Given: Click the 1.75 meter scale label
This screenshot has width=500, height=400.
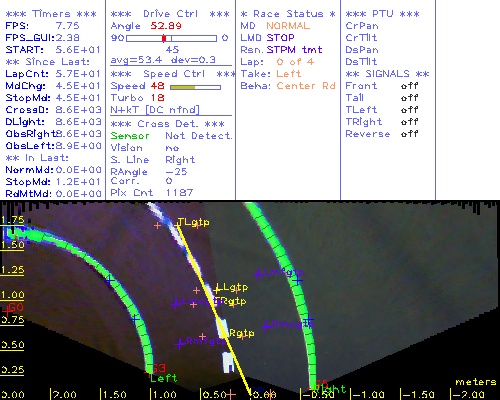Looking at the screenshot, I should [12, 220].
